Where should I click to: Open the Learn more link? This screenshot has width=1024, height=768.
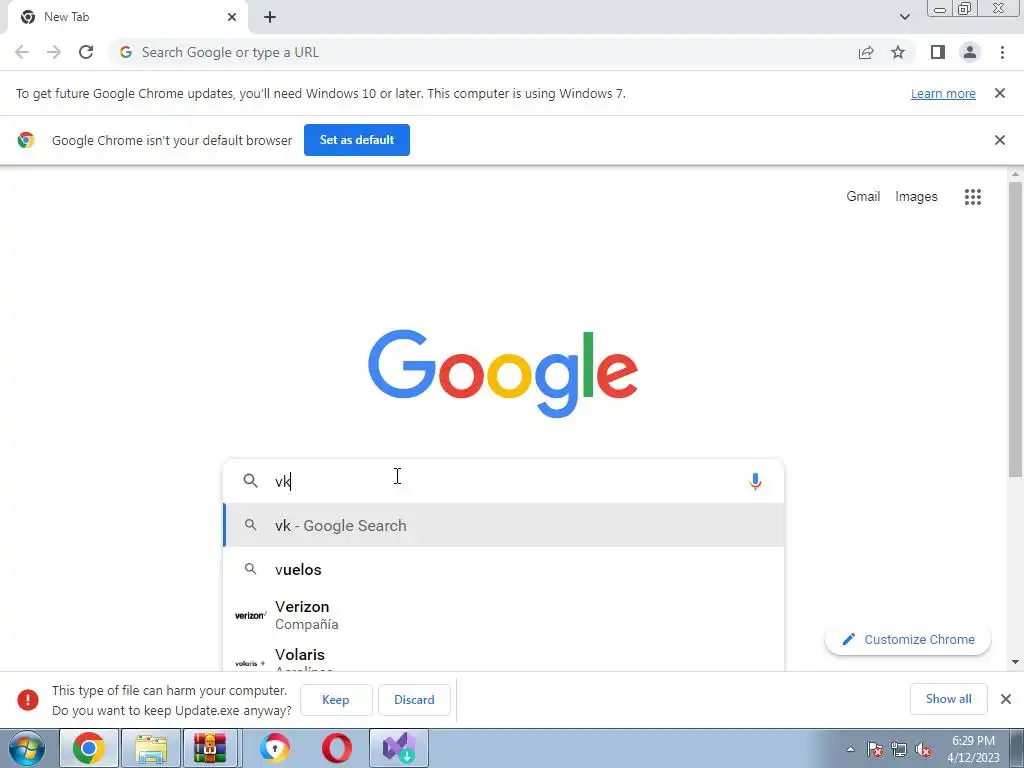[x=943, y=93]
